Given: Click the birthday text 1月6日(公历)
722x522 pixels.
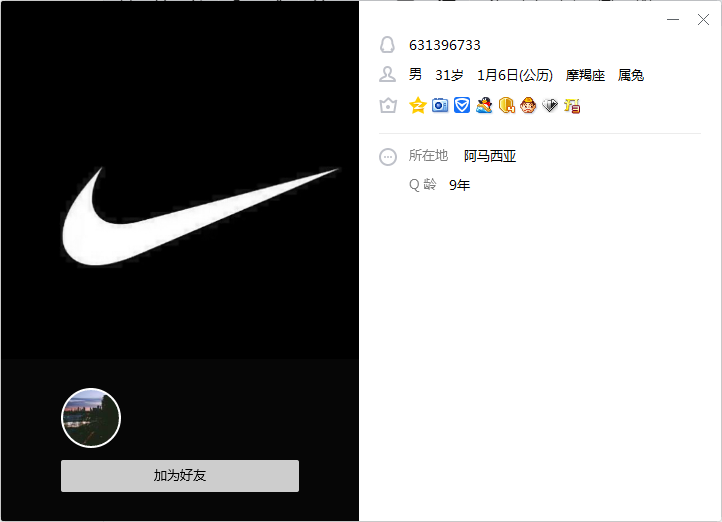Looking at the screenshot, I should (514, 75).
